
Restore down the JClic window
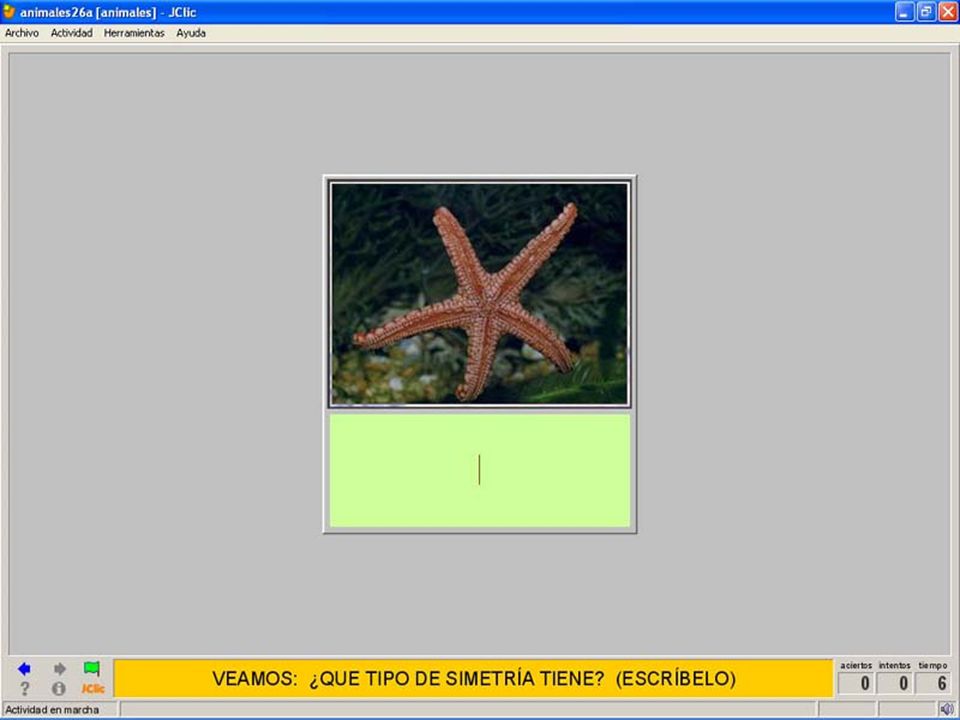[926, 12]
